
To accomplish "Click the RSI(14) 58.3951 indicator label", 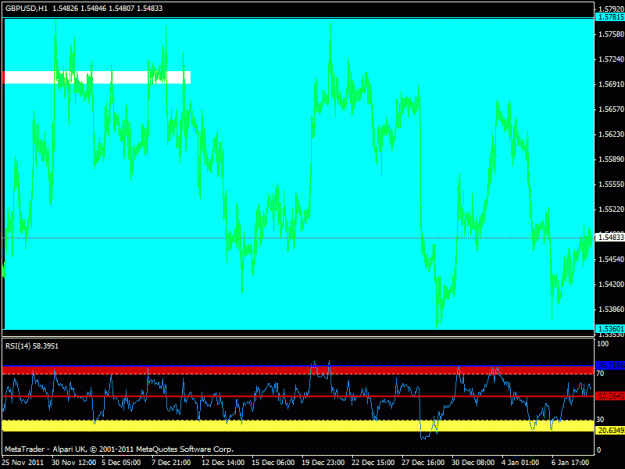I will (32, 346).
